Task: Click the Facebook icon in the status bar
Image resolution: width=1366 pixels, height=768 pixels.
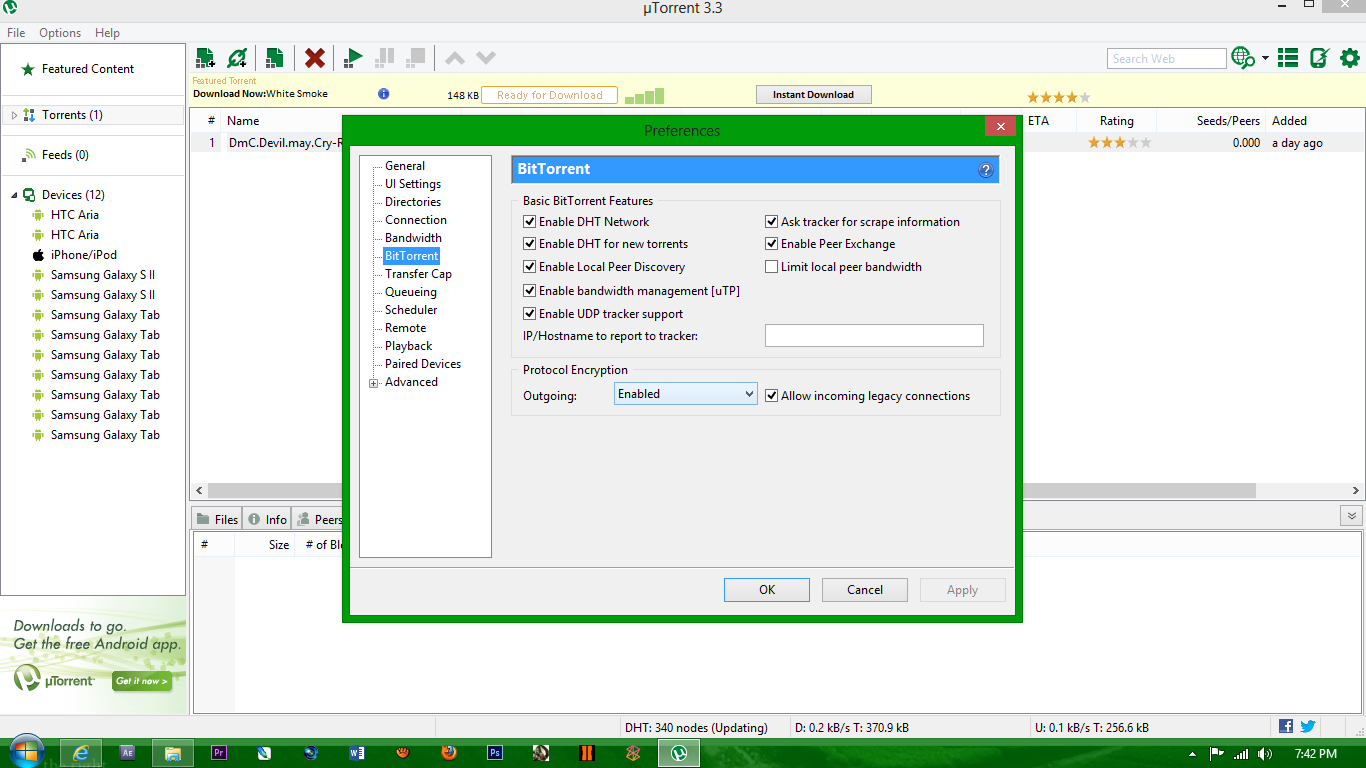Action: click(x=1286, y=726)
